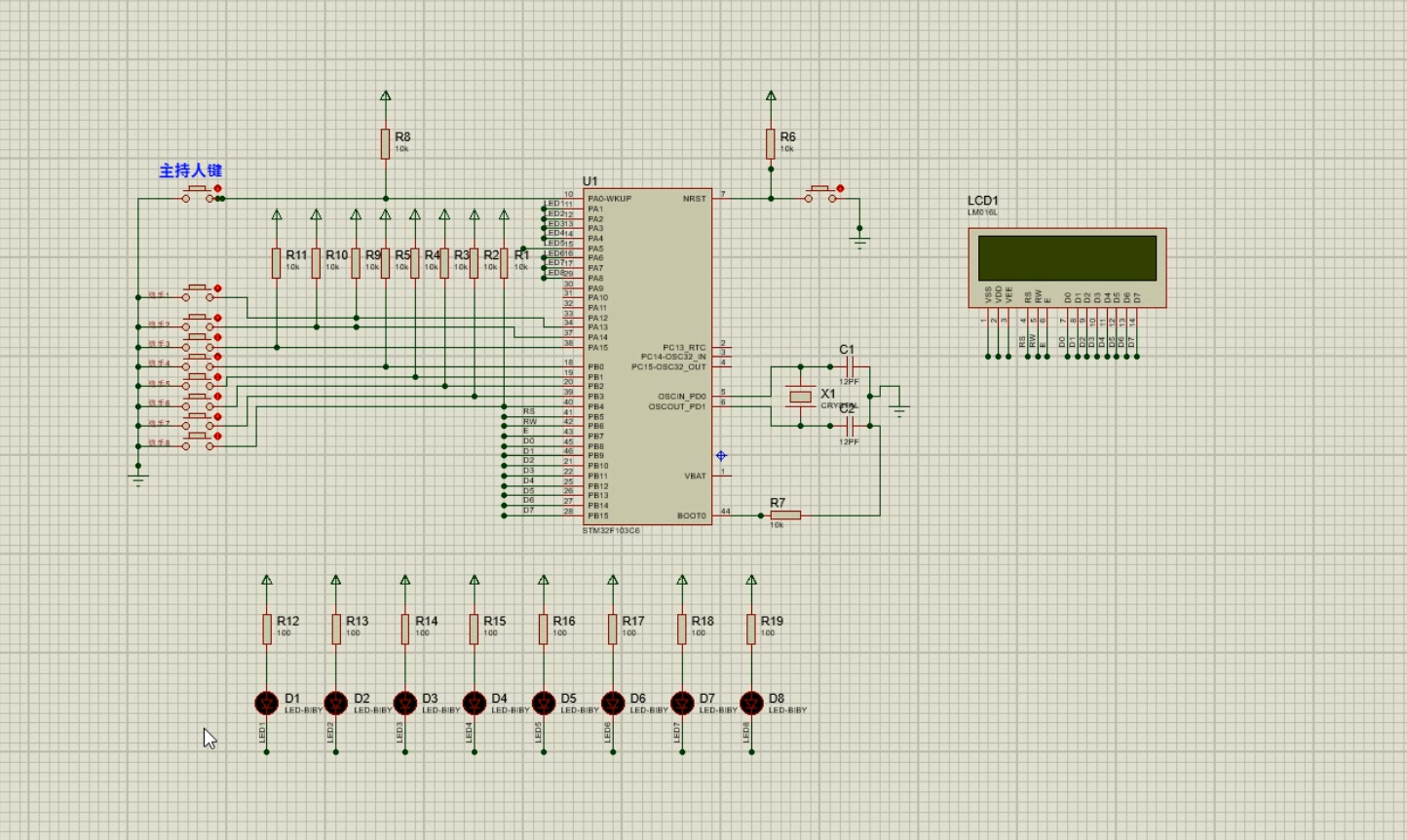Select the power terminal above R12
The width and height of the screenshot is (1407, 840).
tap(267, 580)
